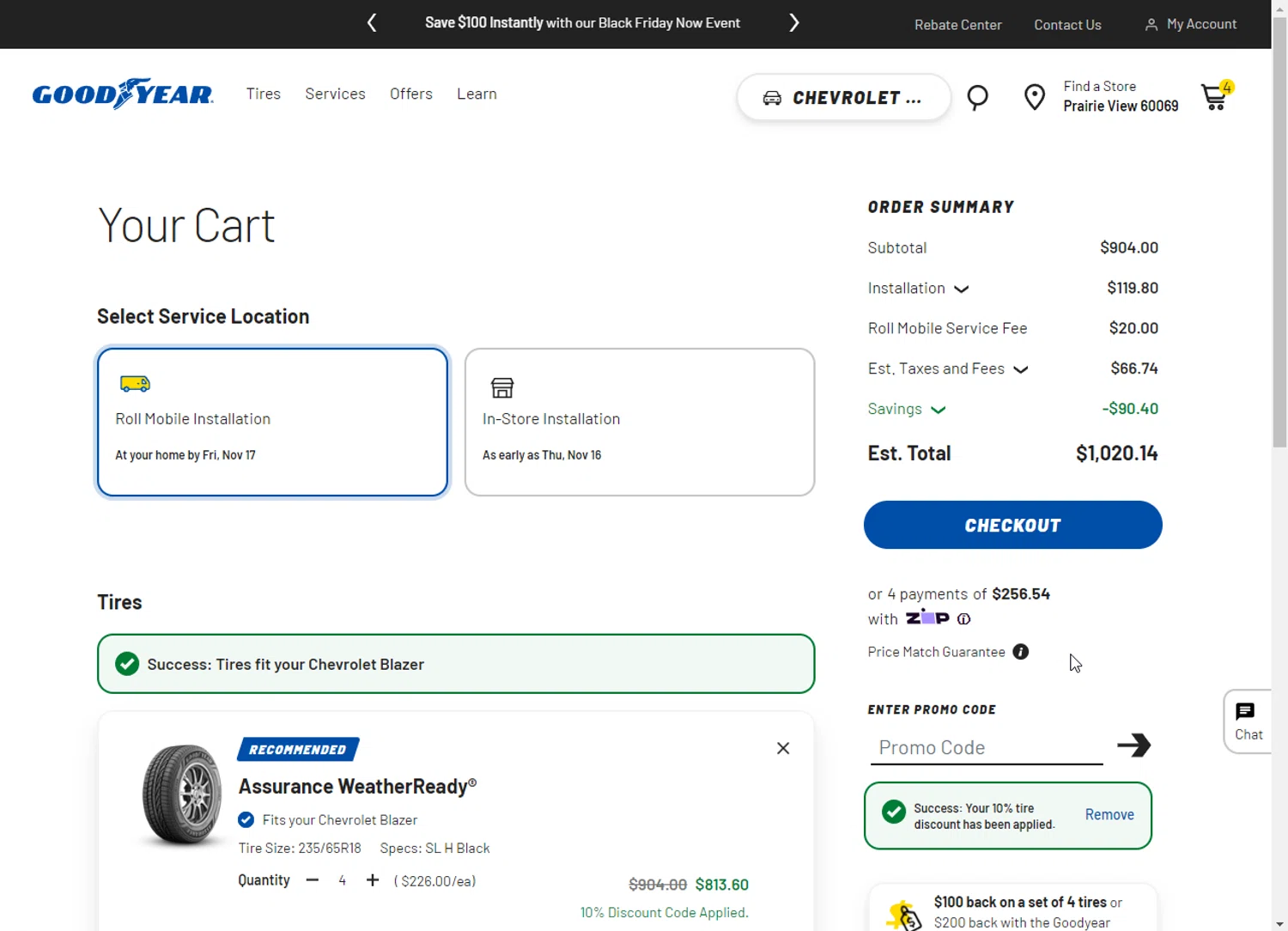
Task: Expand Installation cost details
Action: point(962,289)
